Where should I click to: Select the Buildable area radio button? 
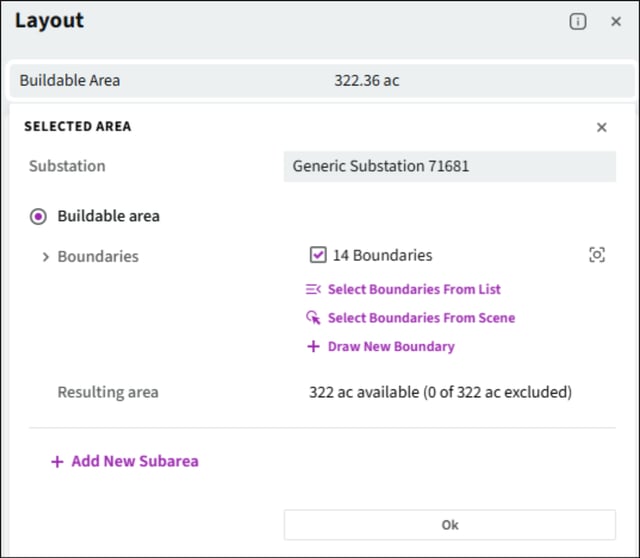38,216
